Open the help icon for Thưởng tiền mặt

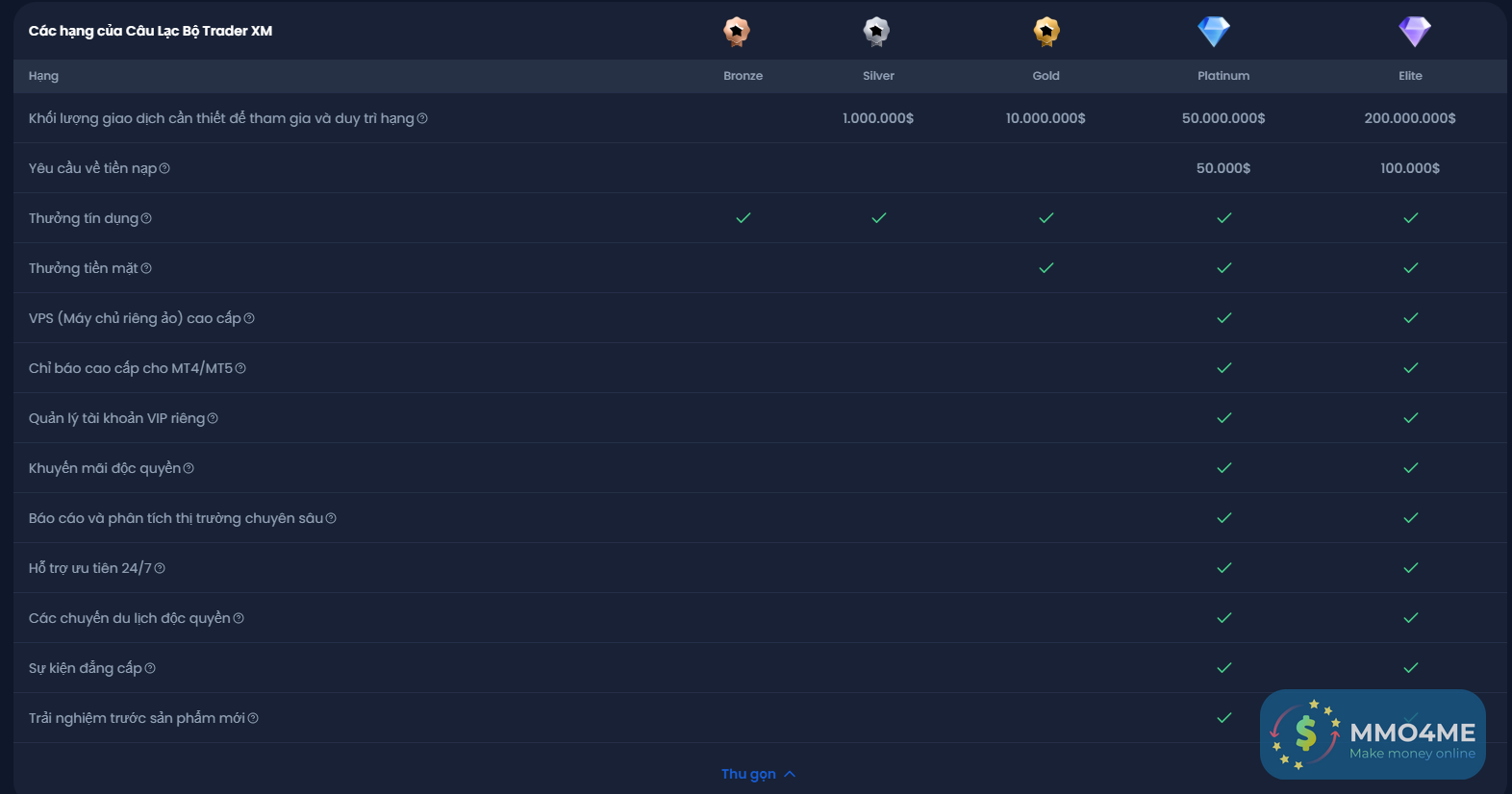[146, 268]
